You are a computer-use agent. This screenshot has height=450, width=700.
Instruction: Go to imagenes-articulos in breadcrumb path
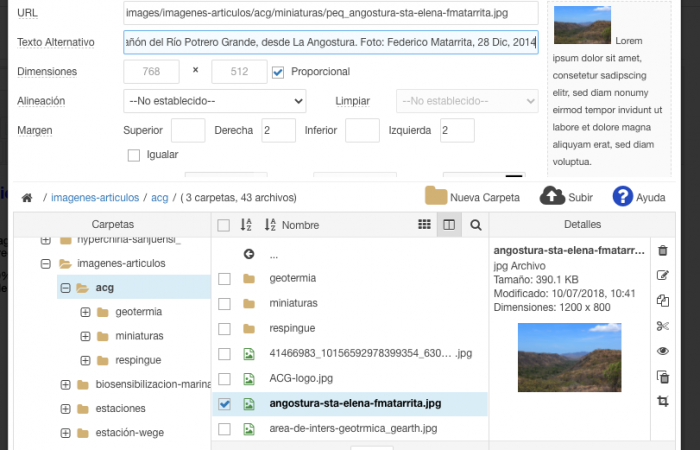tap(95, 198)
